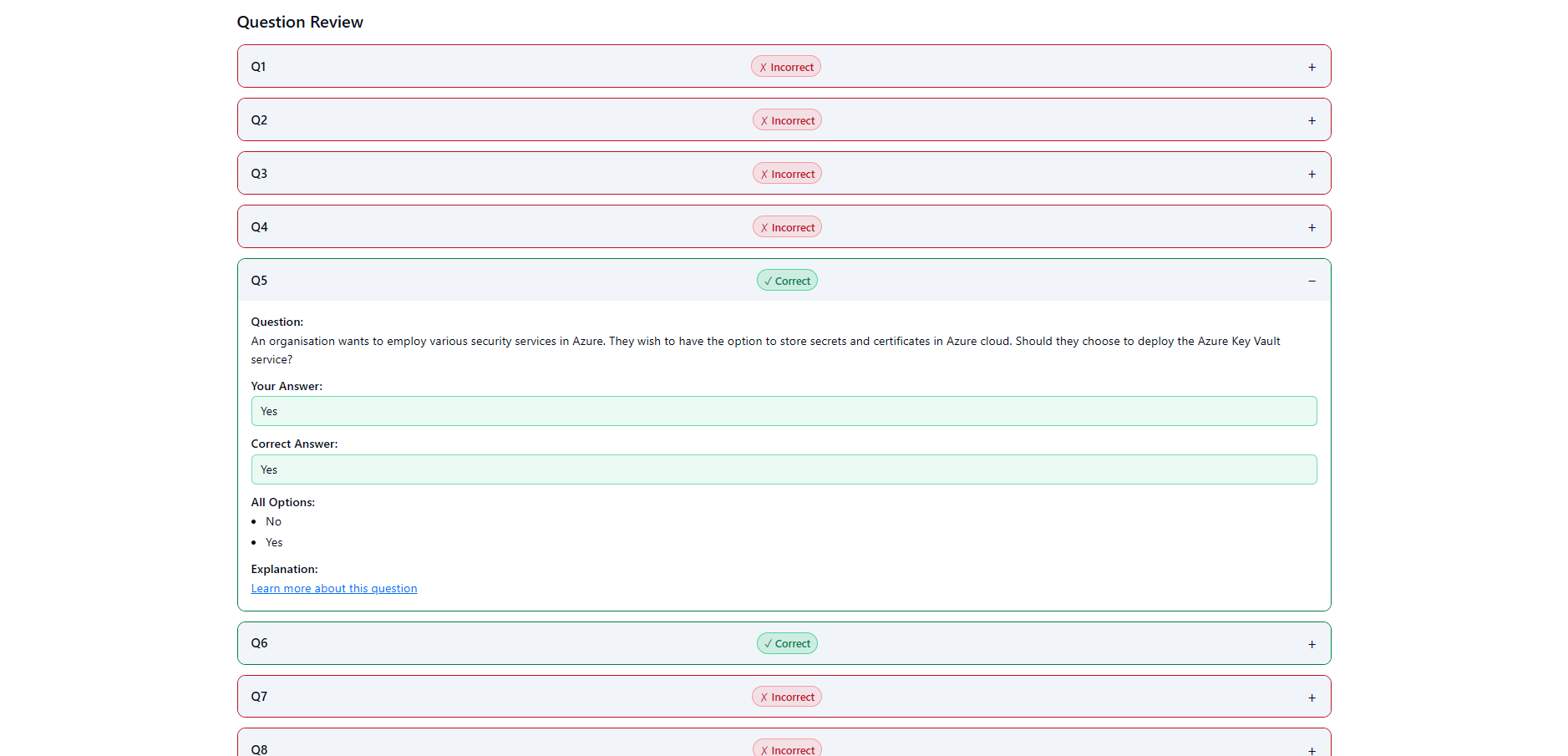Expand the Q1 question row
This screenshot has height=756, width=1568.
(x=784, y=66)
